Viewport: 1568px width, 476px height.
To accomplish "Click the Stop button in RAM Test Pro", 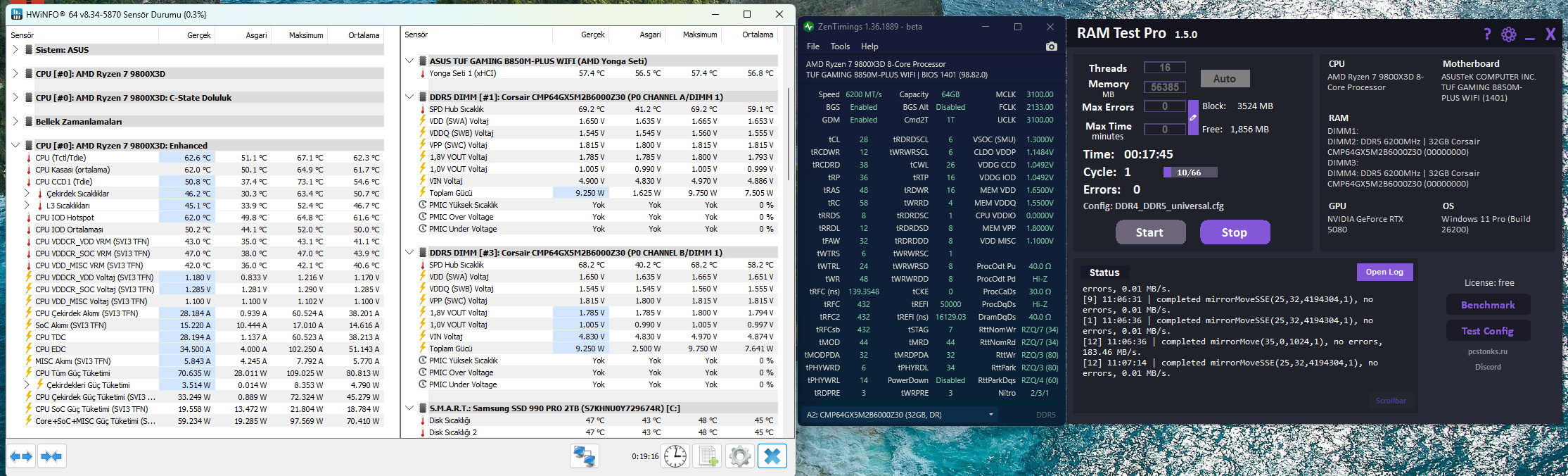I will [x=1235, y=232].
